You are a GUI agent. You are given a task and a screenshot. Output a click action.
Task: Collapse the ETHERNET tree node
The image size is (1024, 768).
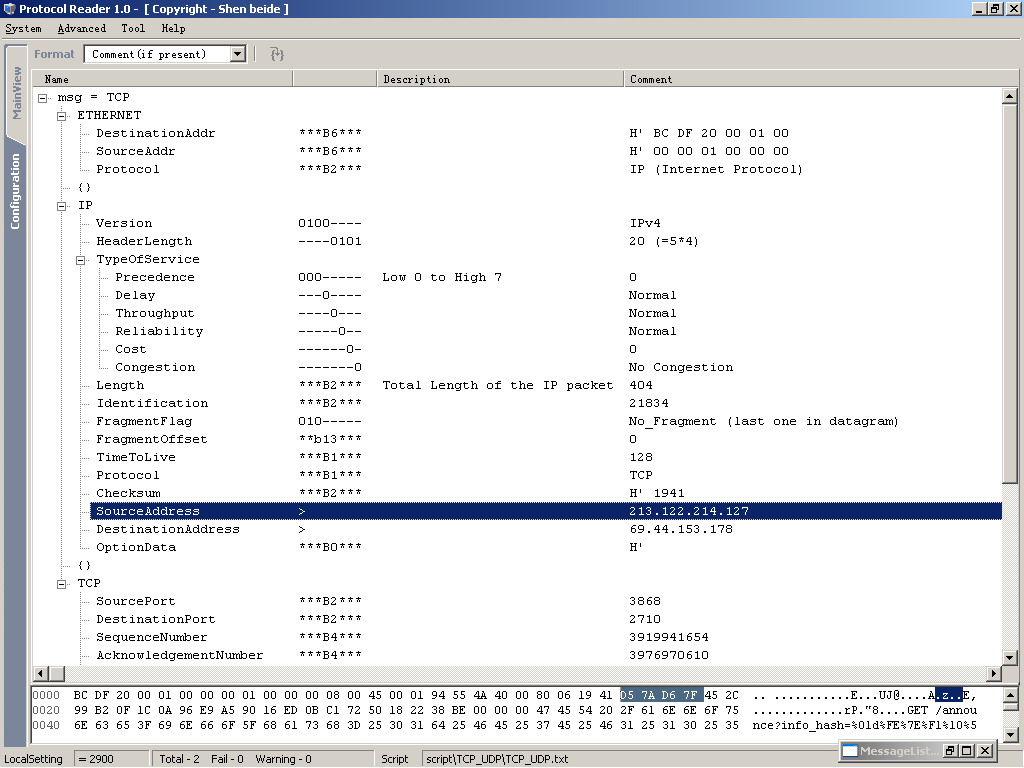tap(62, 116)
